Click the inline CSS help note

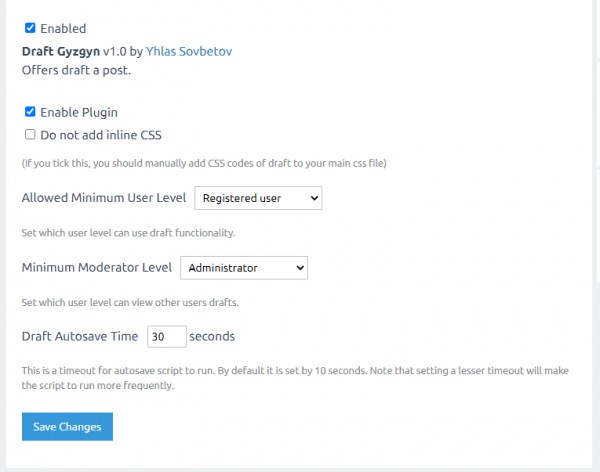tap(204, 163)
